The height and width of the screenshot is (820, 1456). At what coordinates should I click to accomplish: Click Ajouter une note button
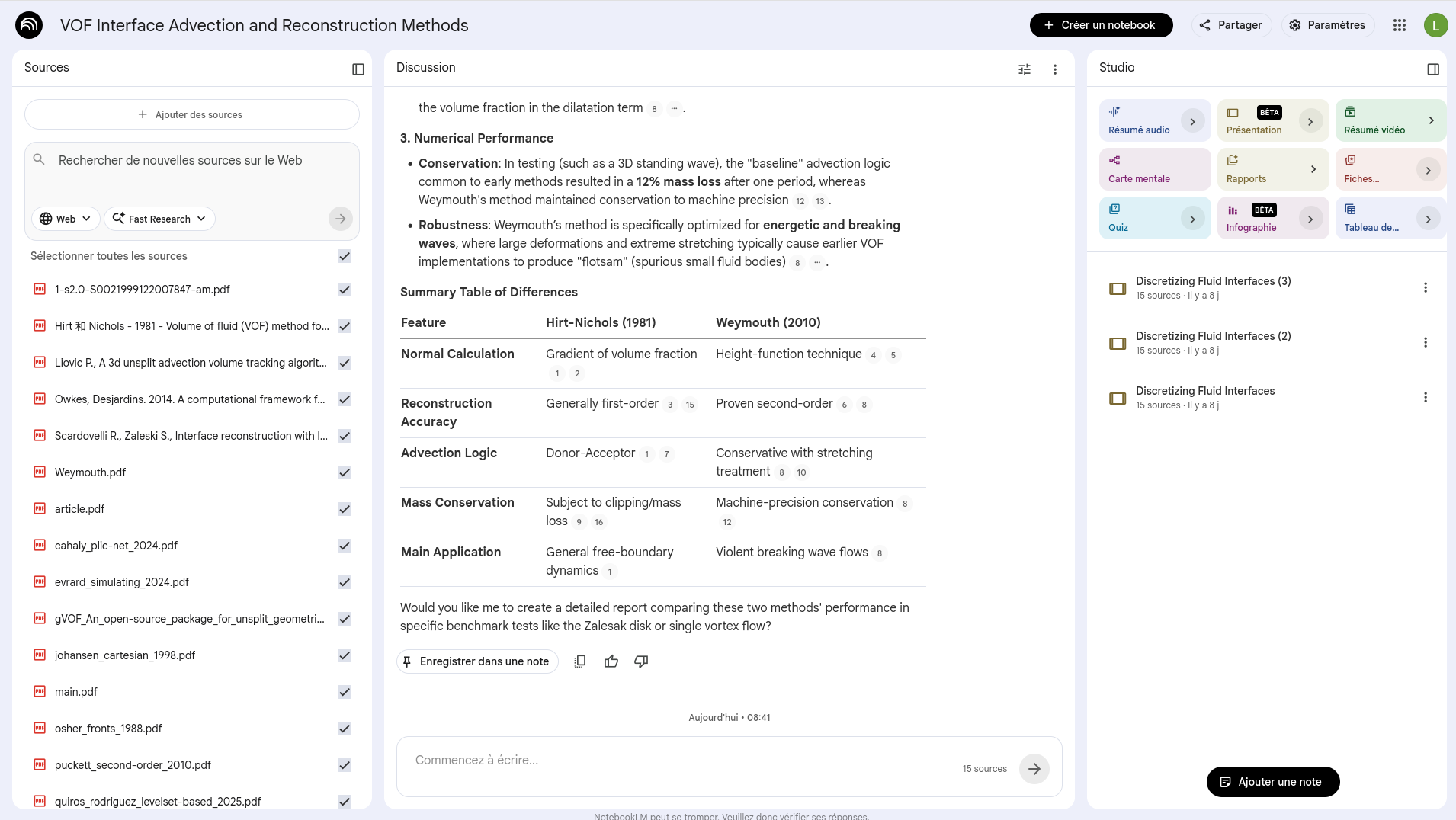(1272, 782)
